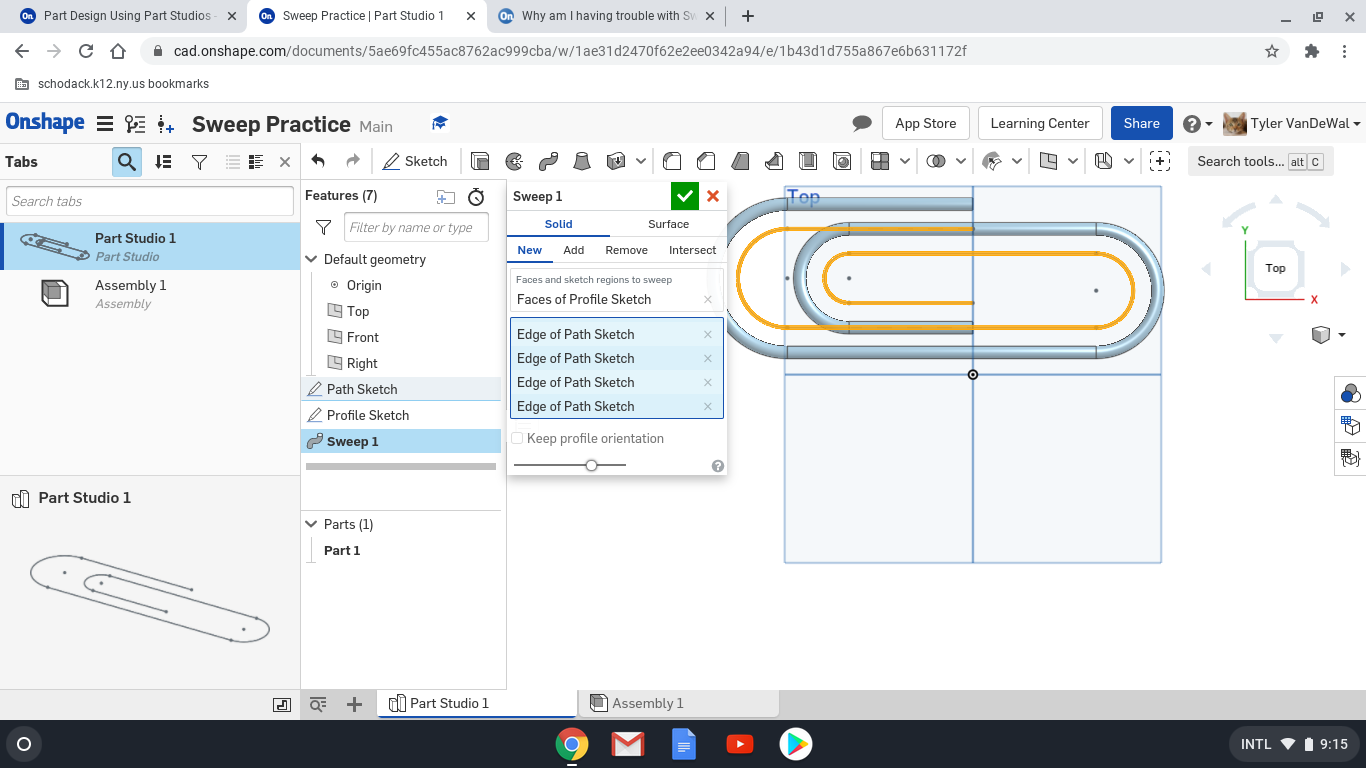Open the Learning Center
Image resolution: width=1366 pixels, height=768 pixels.
click(x=1039, y=123)
